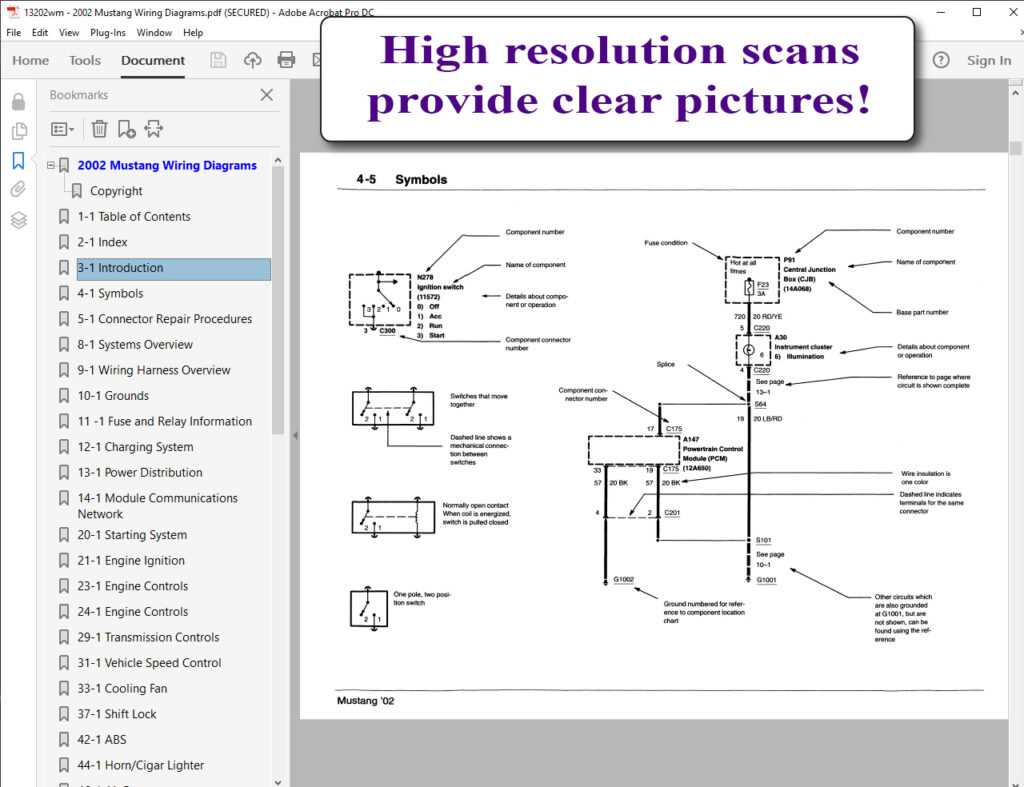Open the Window menu
The height and width of the screenshot is (787, 1024).
click(x=154, y=33)
